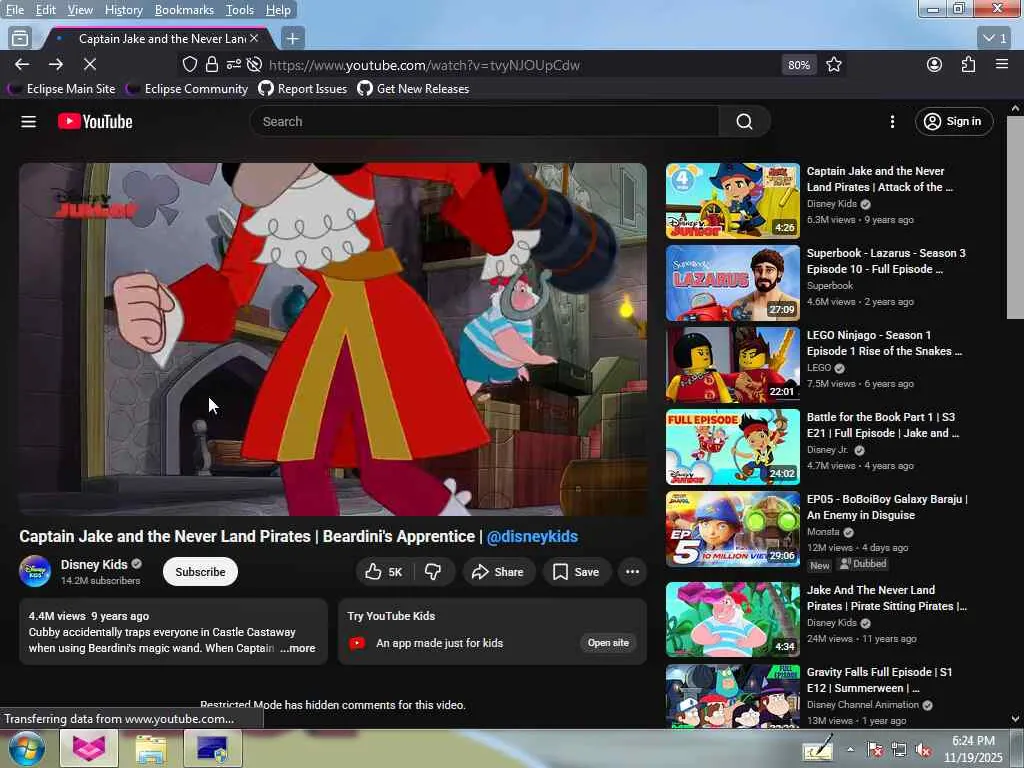Open the pink browser taskbar icon
Viewport: 1024px width, 768px height.
89,748
